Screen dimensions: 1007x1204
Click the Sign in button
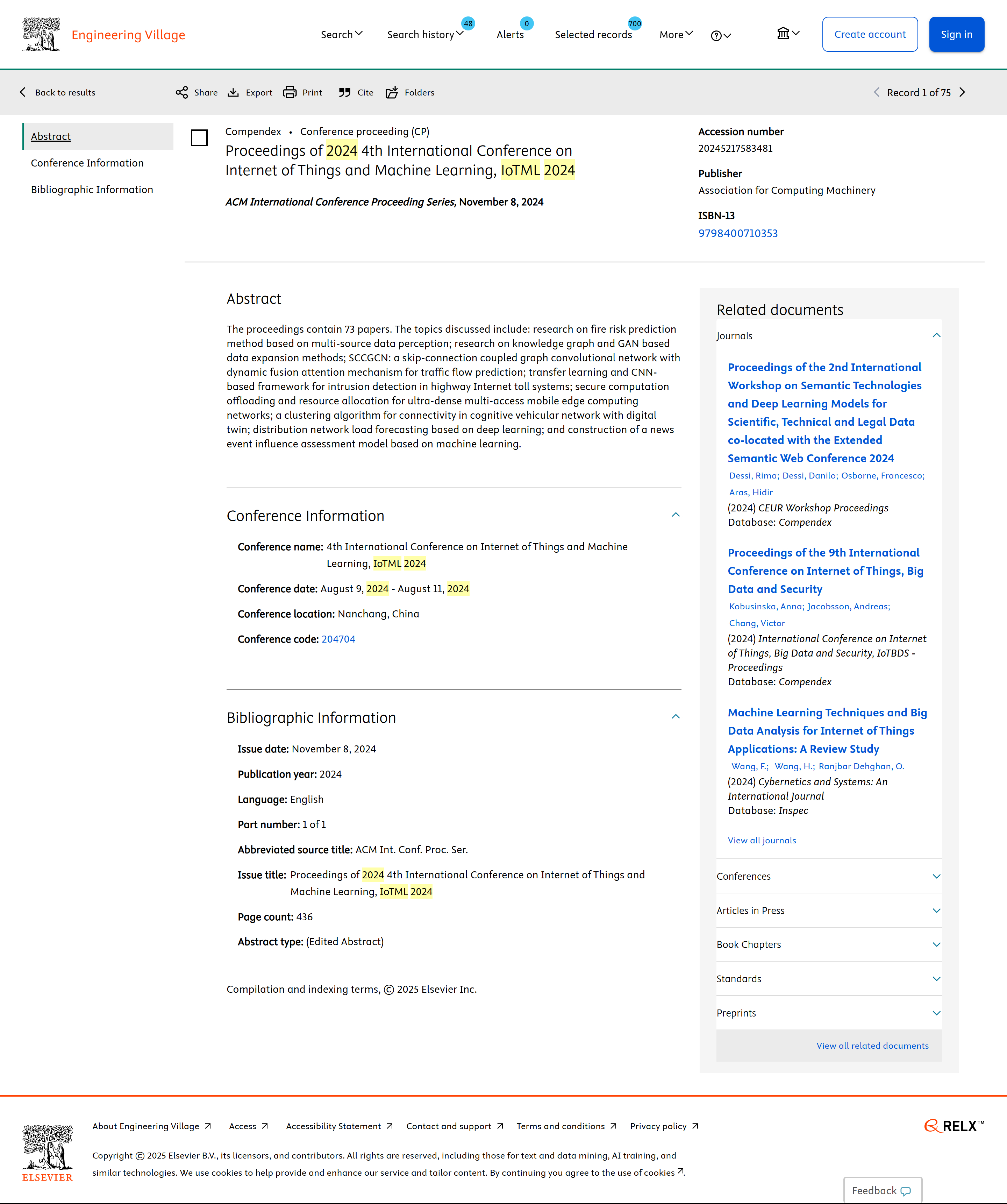[x=956, y=34]
